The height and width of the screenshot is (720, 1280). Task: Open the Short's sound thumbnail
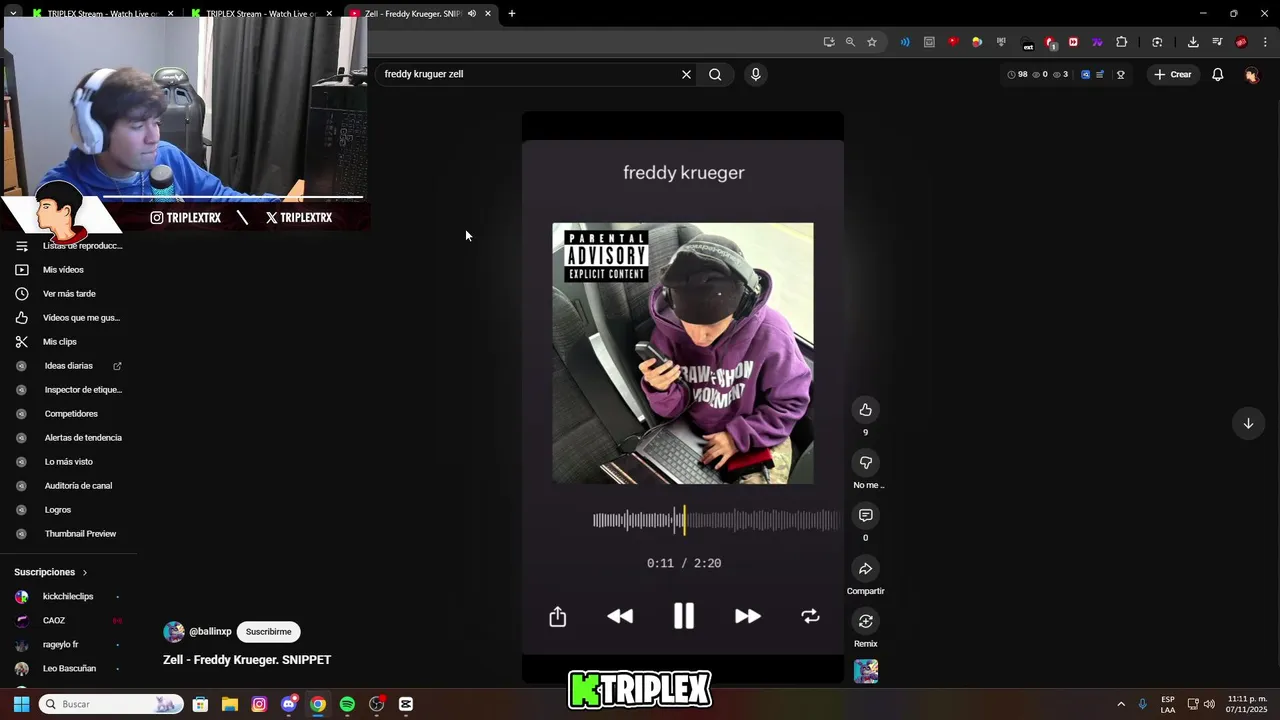click(x=866, y=671)
